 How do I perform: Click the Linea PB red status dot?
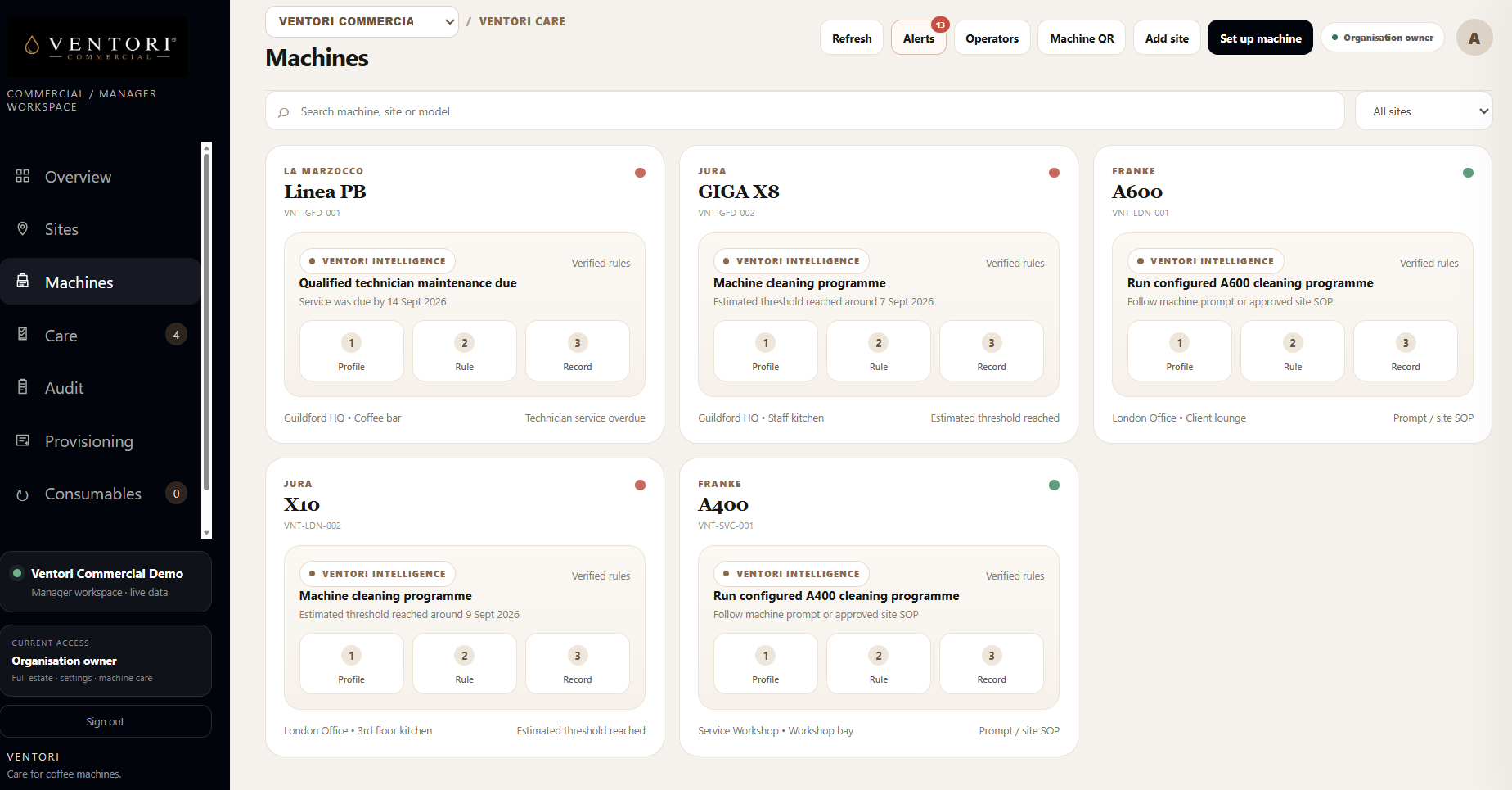640,173
